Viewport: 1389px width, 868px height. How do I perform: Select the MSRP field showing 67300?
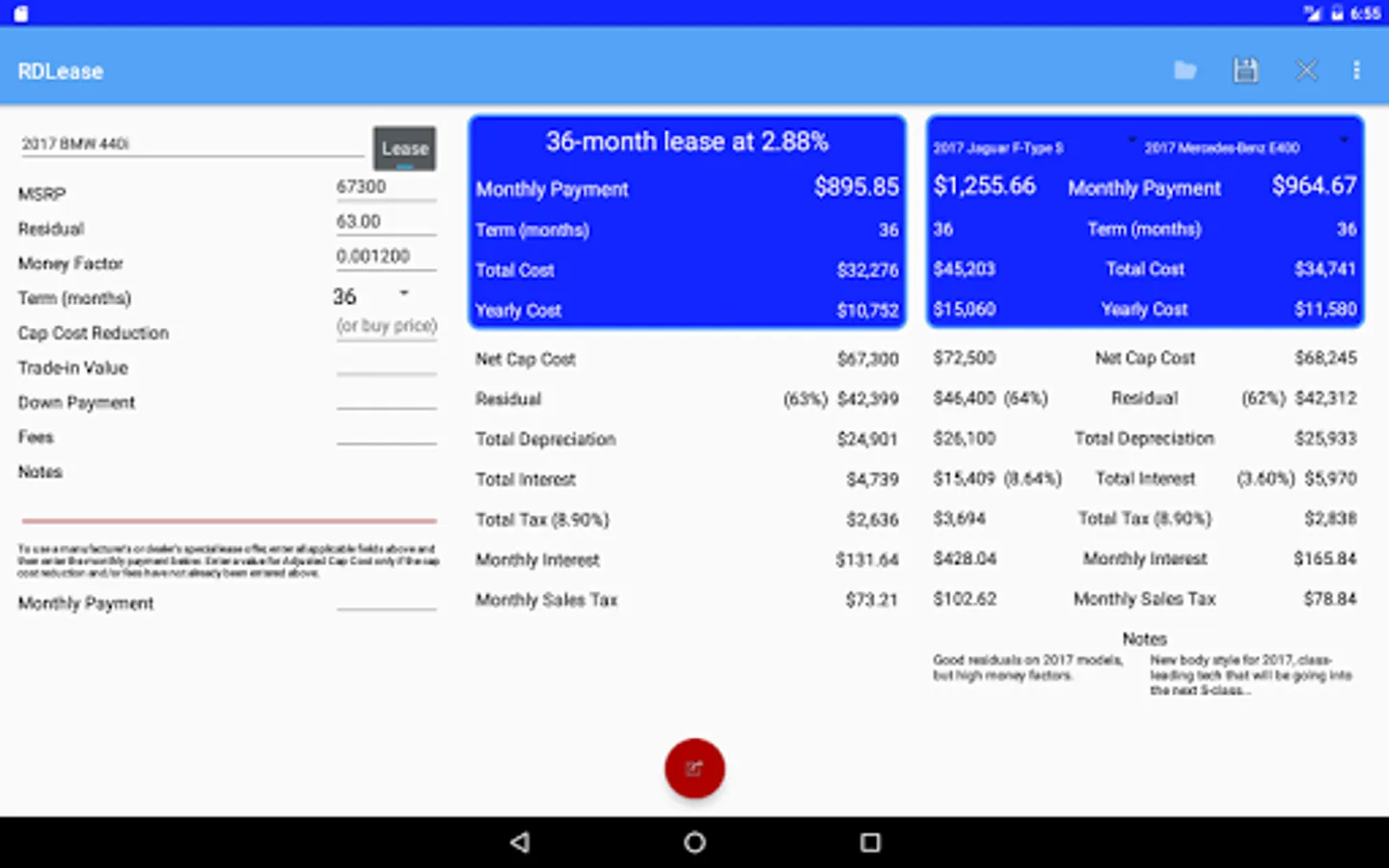click(x=386, y=187)
